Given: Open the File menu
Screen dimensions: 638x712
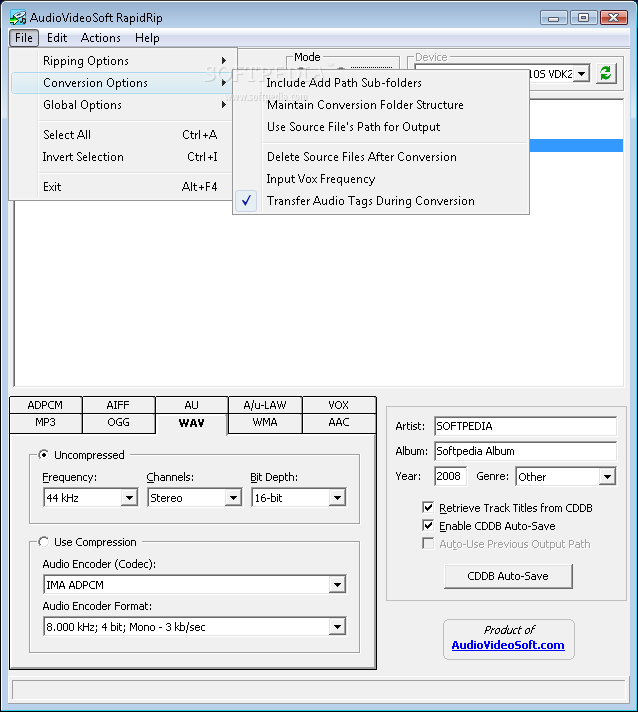Looking at the screenshot, I should click(24, 38).
